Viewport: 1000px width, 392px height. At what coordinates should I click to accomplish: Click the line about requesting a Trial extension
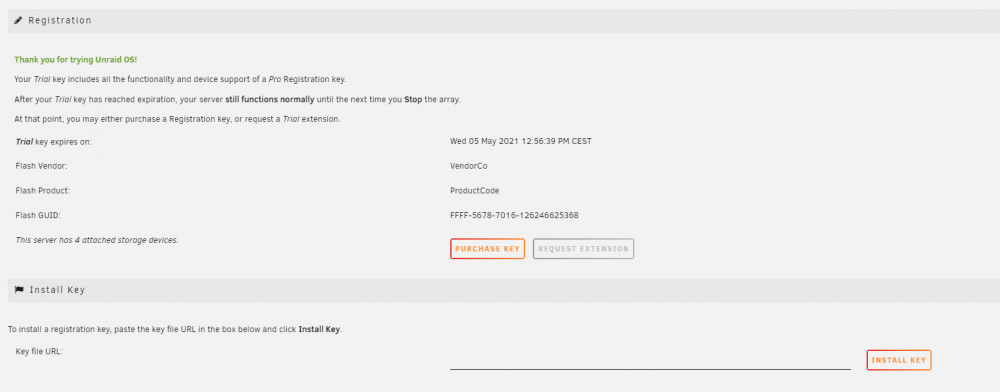(177, 120)
